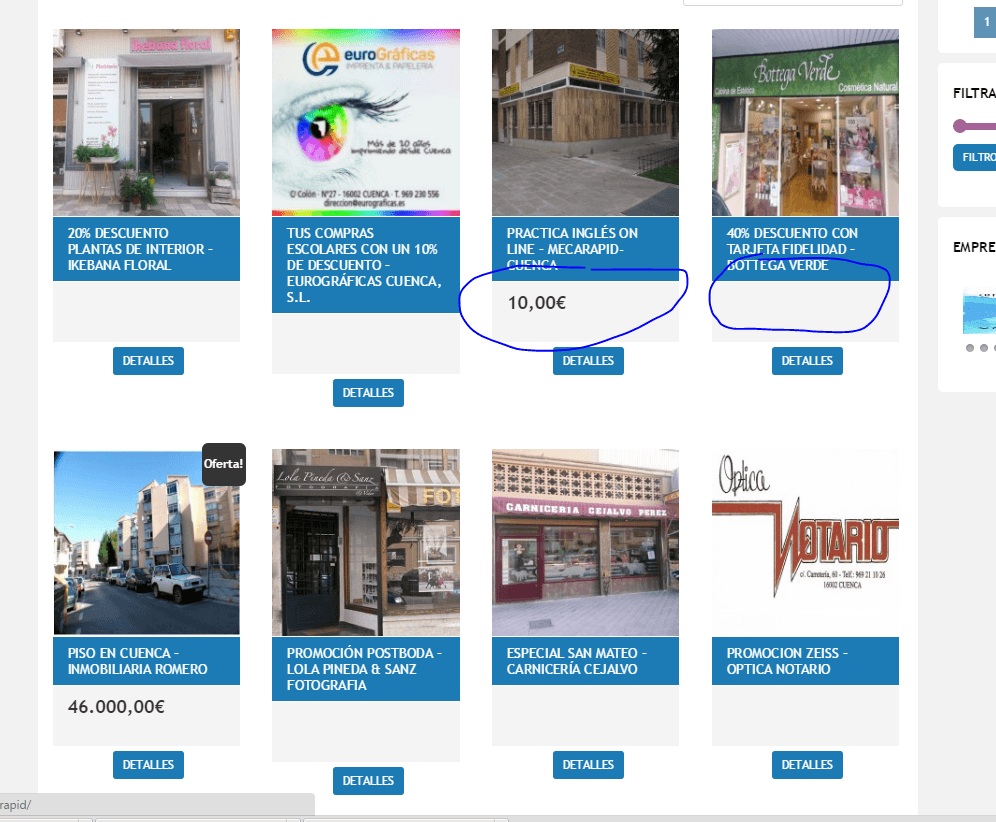Click the second carousel dot indicator
996x822 pixels.
[x=984, y=348]
